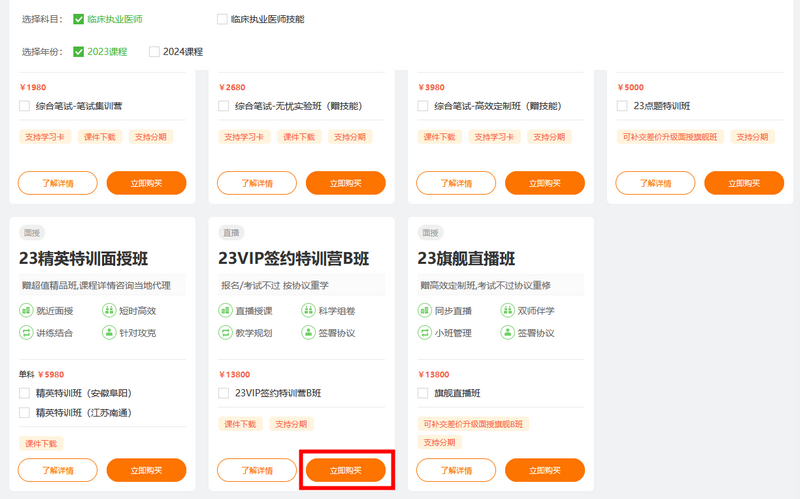Click the 就近面授 icon in 23精英特训面授班
The width and height of the screenshot is (800, 499).
click(x=27, y=311)
